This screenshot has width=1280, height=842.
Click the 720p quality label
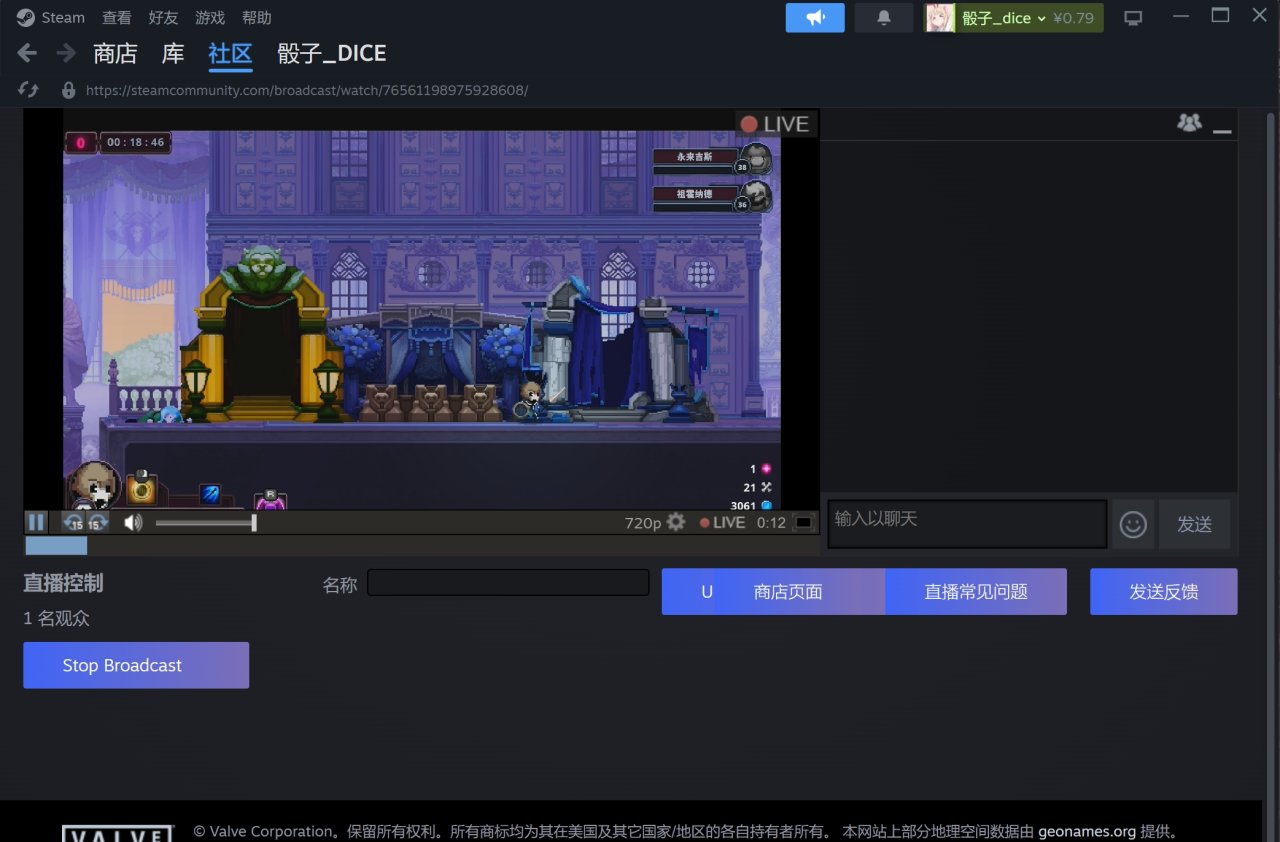point(643,523)
